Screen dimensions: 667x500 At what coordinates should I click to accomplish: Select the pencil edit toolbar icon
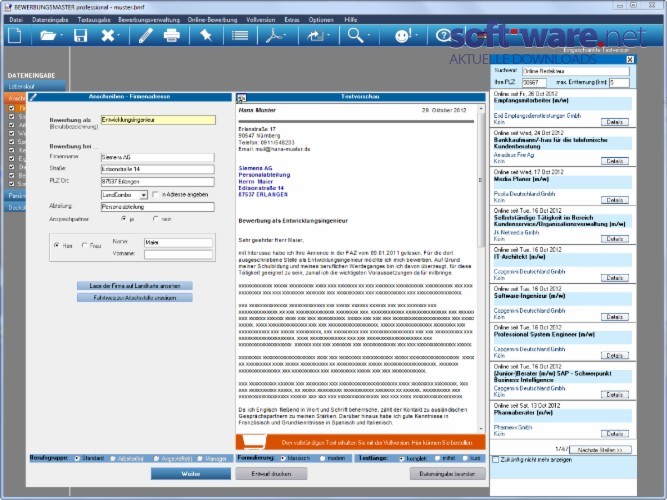[x=145, y=35]
